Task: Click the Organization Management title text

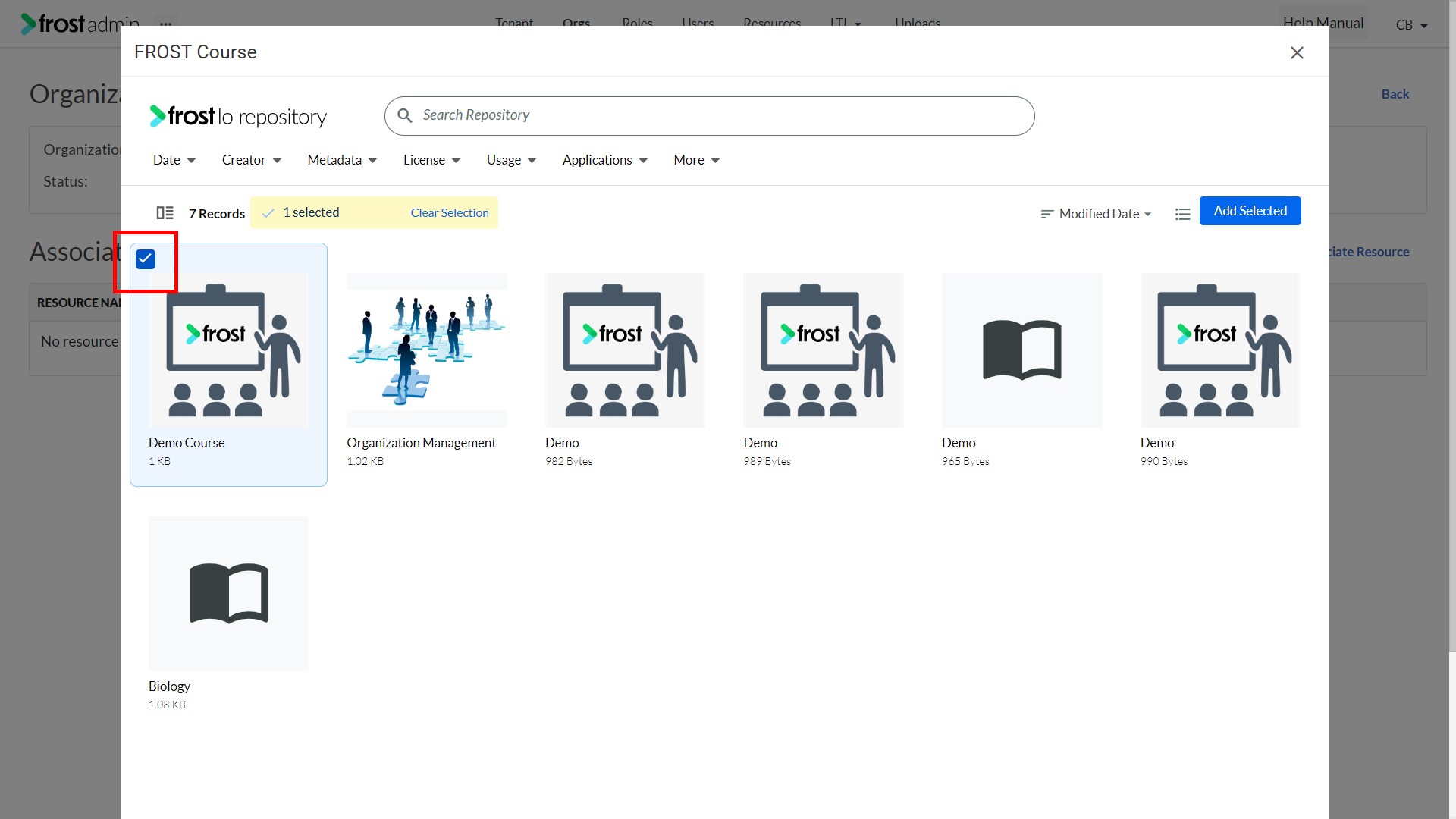Action: (421, 443)
